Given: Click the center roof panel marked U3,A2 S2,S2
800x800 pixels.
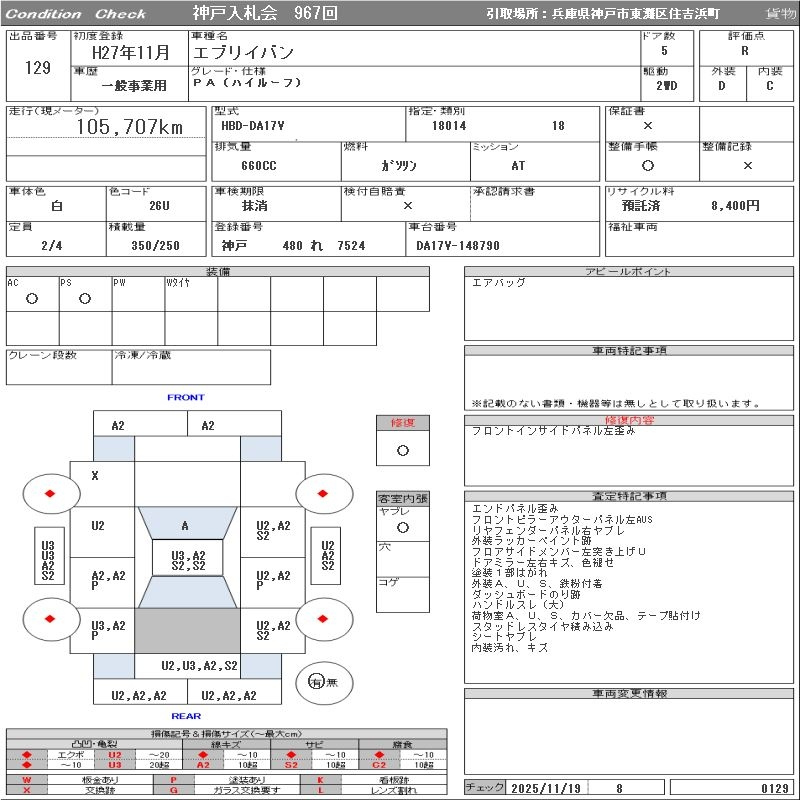Looking at the screenshot, I should point(187,560).
